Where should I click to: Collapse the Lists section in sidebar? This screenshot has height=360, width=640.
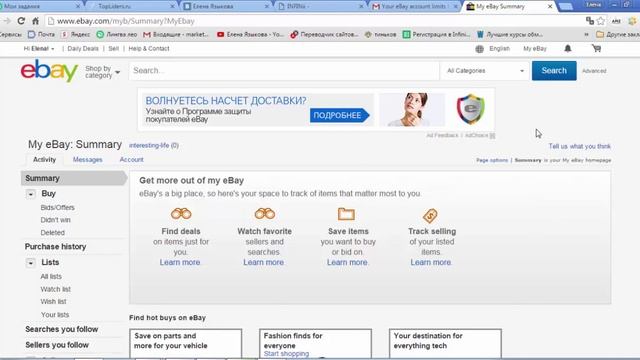coord(31,263)
